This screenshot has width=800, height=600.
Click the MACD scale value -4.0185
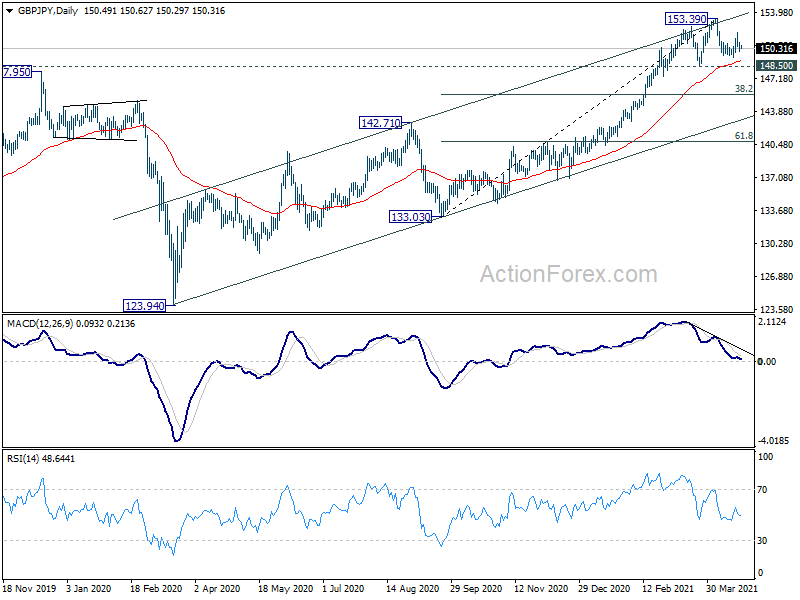pyautogui.click(x=773, y=440)
